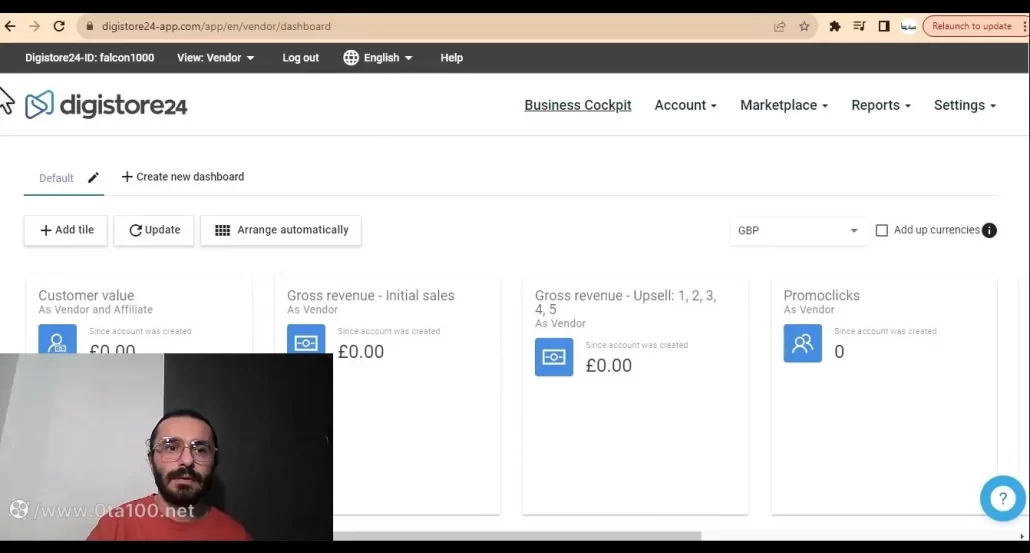This screenshot has height=553, width=1030.
Task: Click the Promoclicks people icon
Action: [802, 343]
